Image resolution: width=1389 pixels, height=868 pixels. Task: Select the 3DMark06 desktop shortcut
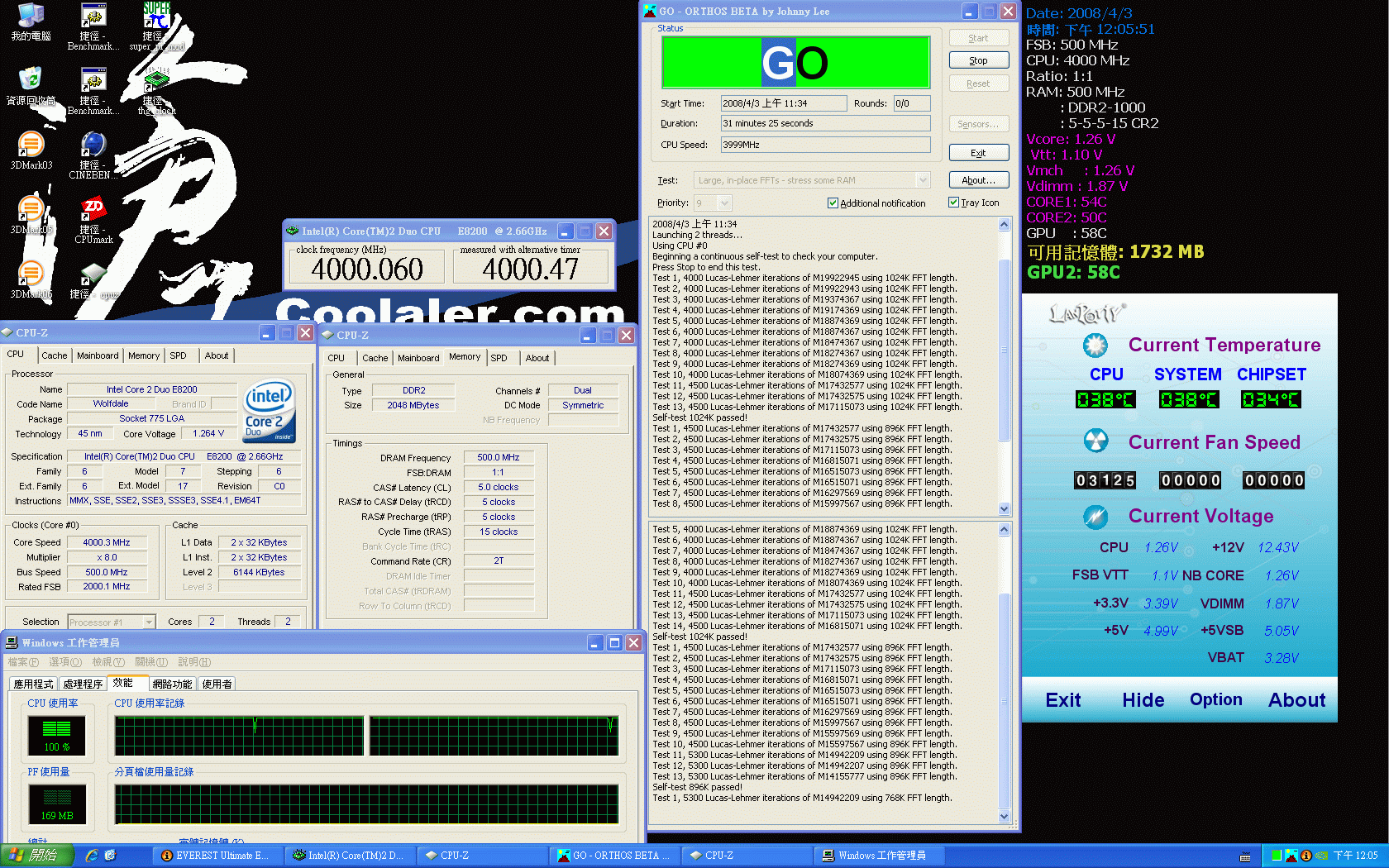click(31, 279)
